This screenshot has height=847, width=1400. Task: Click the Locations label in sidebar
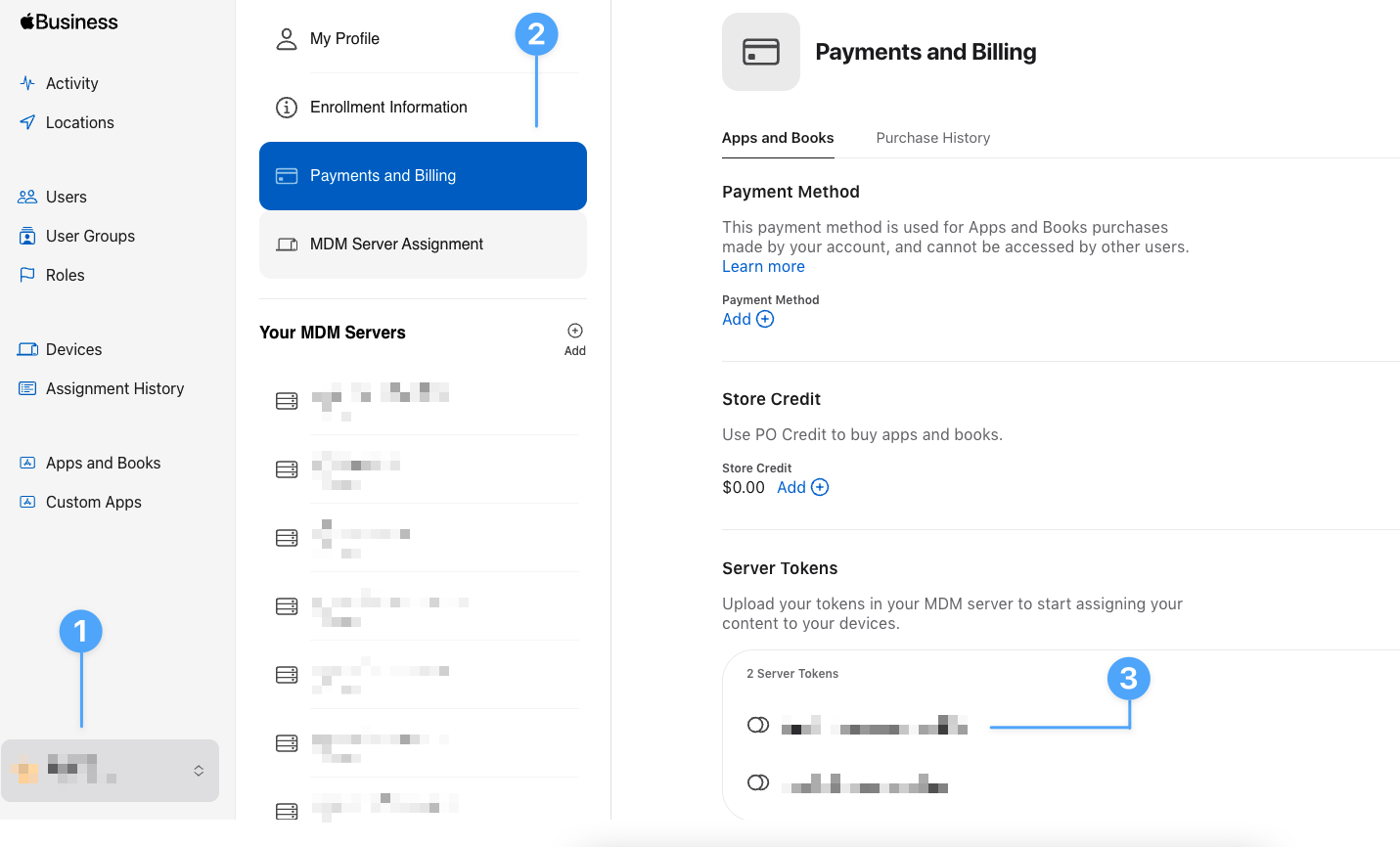(80, 122)
